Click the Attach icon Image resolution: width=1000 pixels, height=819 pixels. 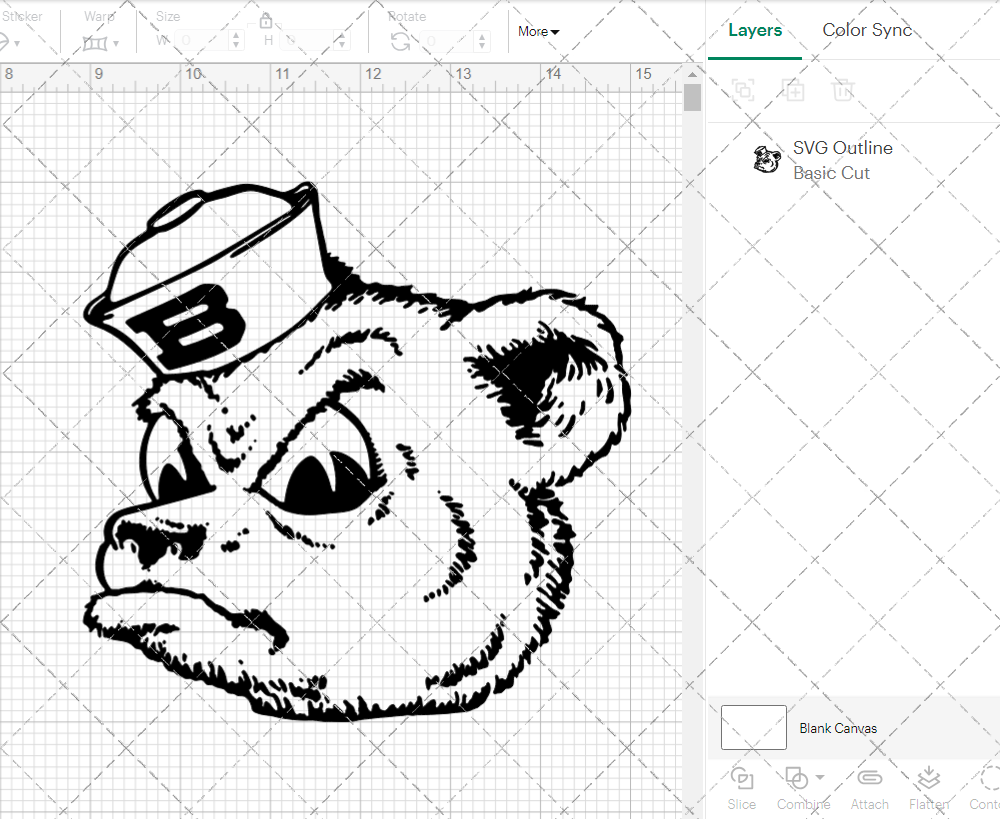click(x=869, y=788)
